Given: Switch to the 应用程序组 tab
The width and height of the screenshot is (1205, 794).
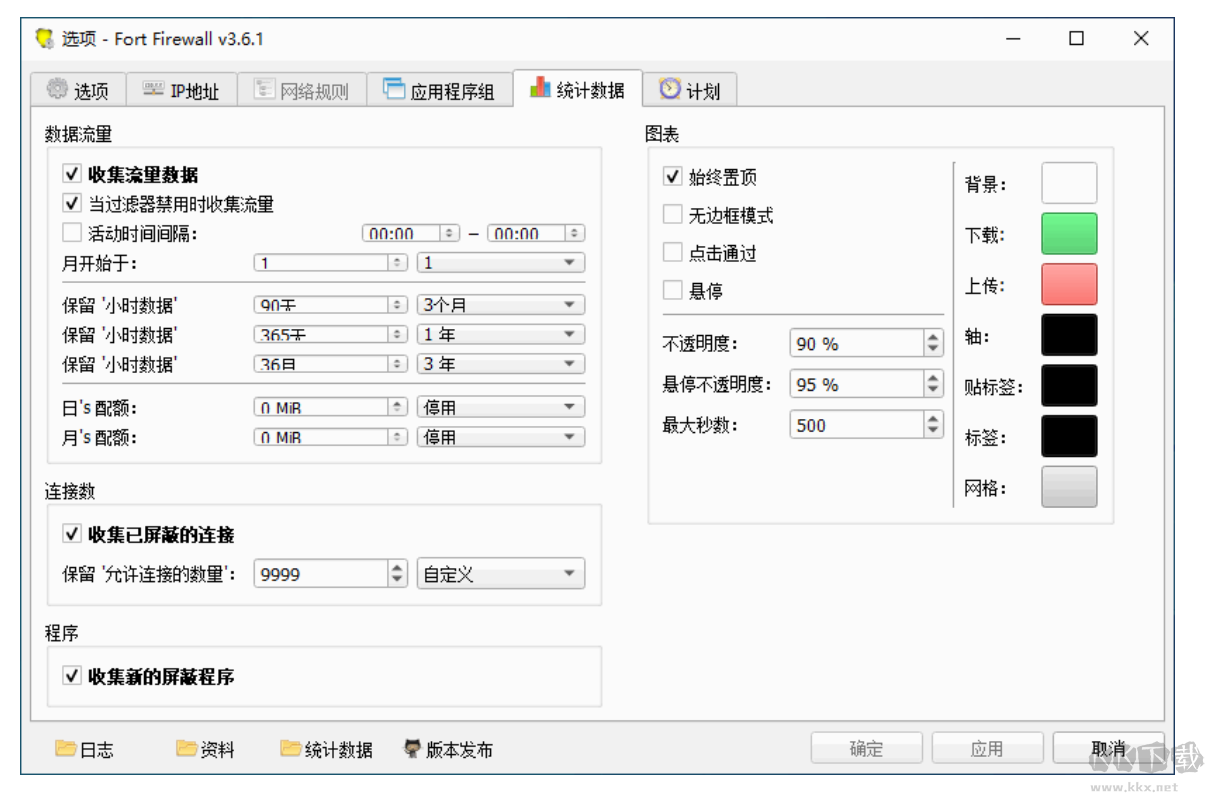Looking at the screenshot, I should point(443,88).
